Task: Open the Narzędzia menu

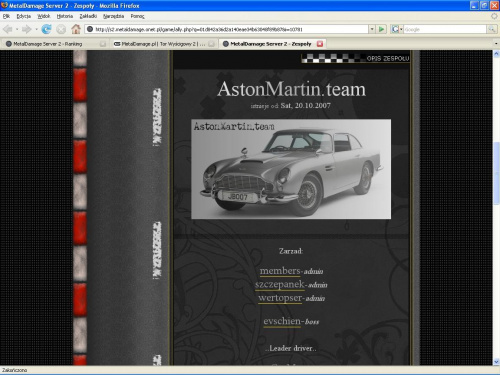Action: [x=113, y=16]
